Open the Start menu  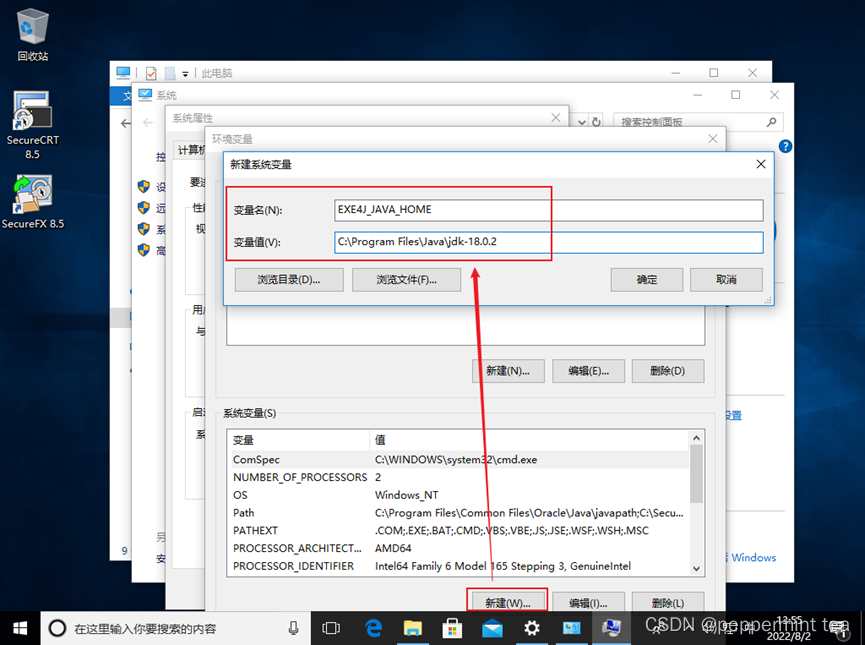click(x=19, y=628)
